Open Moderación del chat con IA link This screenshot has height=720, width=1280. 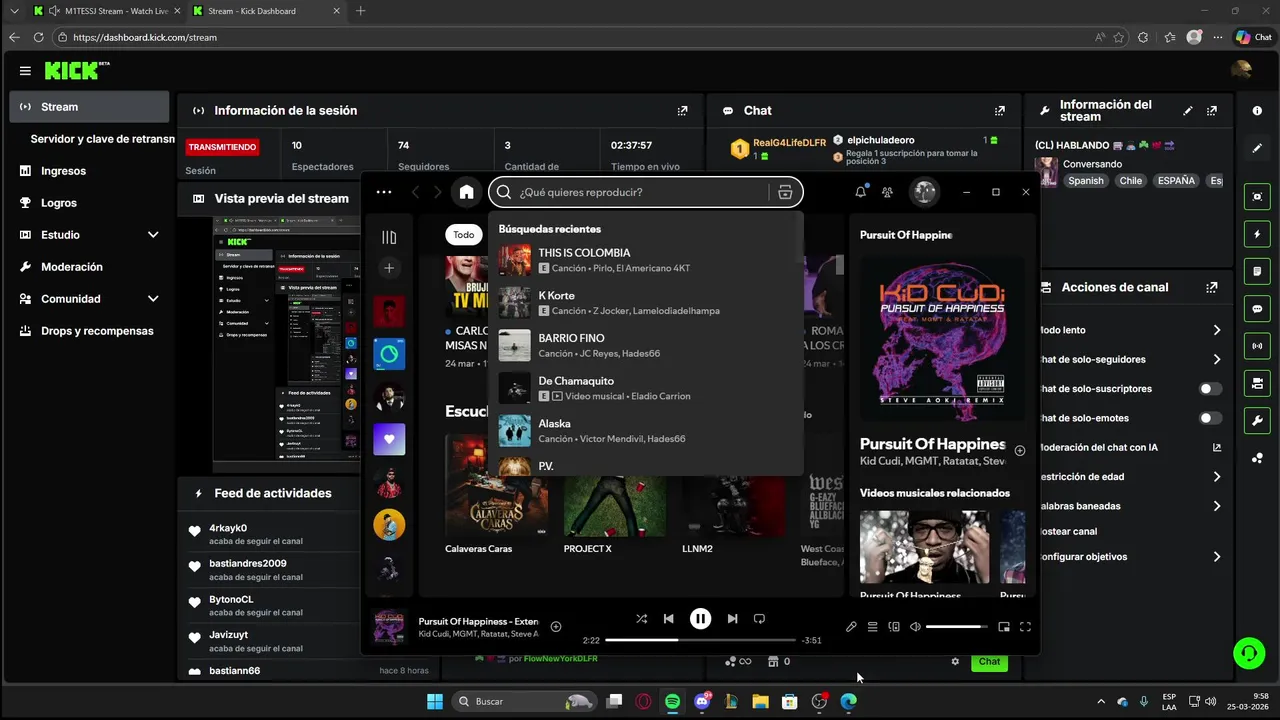point(1217,448)
